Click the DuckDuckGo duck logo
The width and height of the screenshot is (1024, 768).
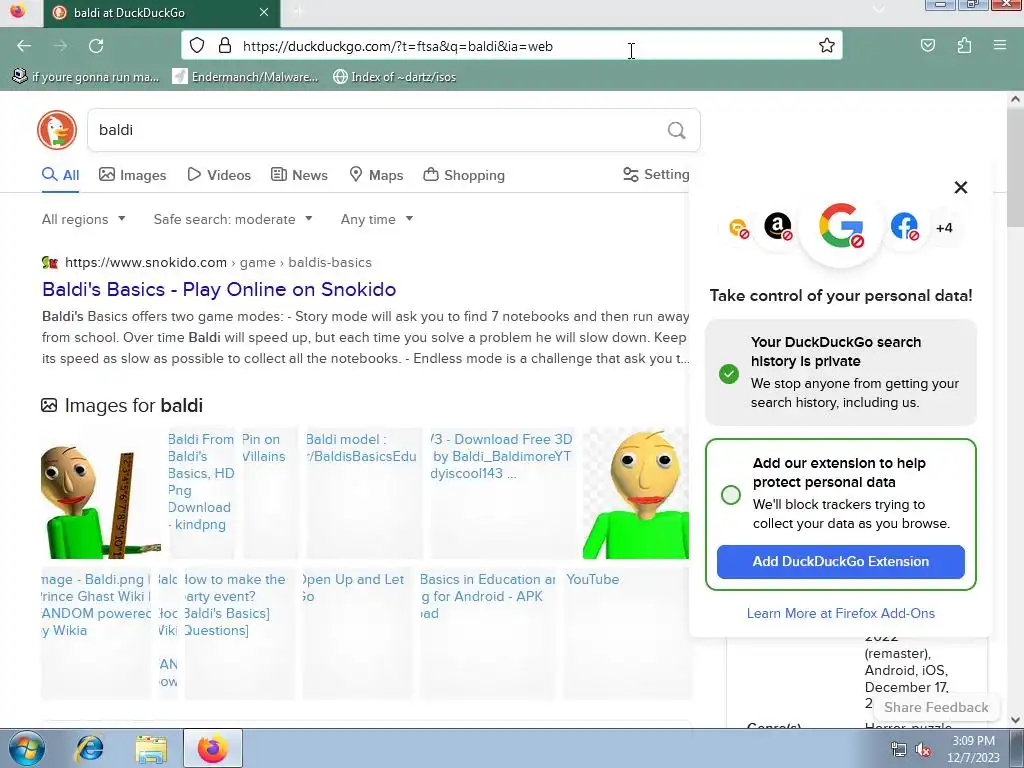pos(57,130)
